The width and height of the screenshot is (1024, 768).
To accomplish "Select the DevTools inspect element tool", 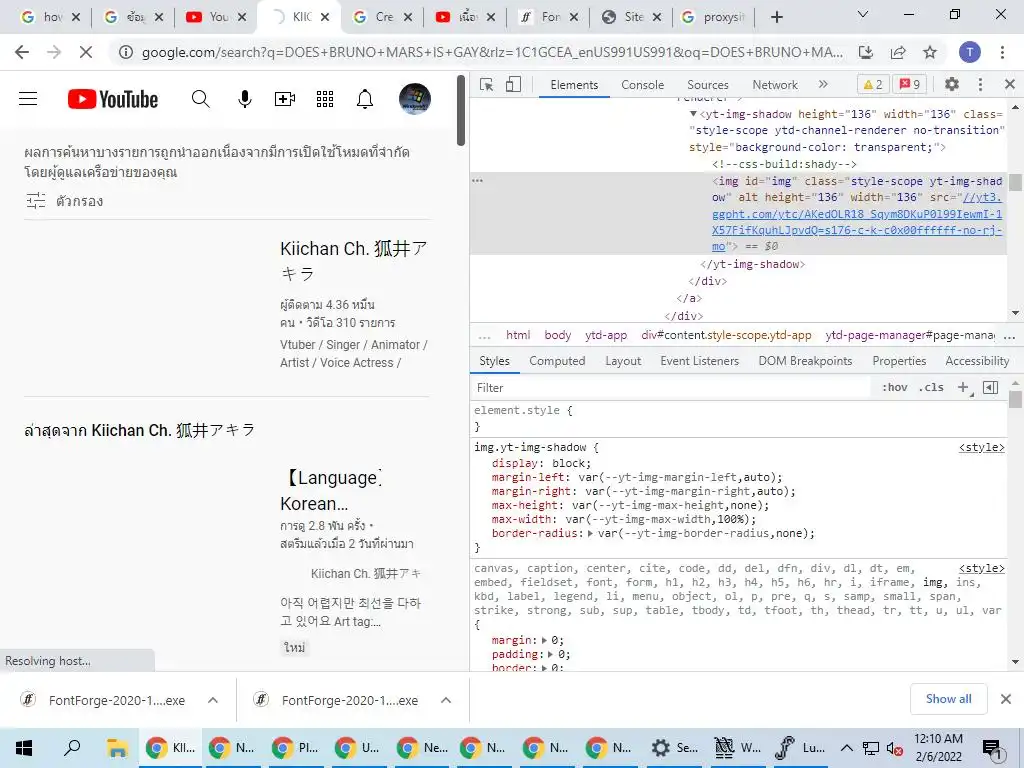I will (487, 84).
